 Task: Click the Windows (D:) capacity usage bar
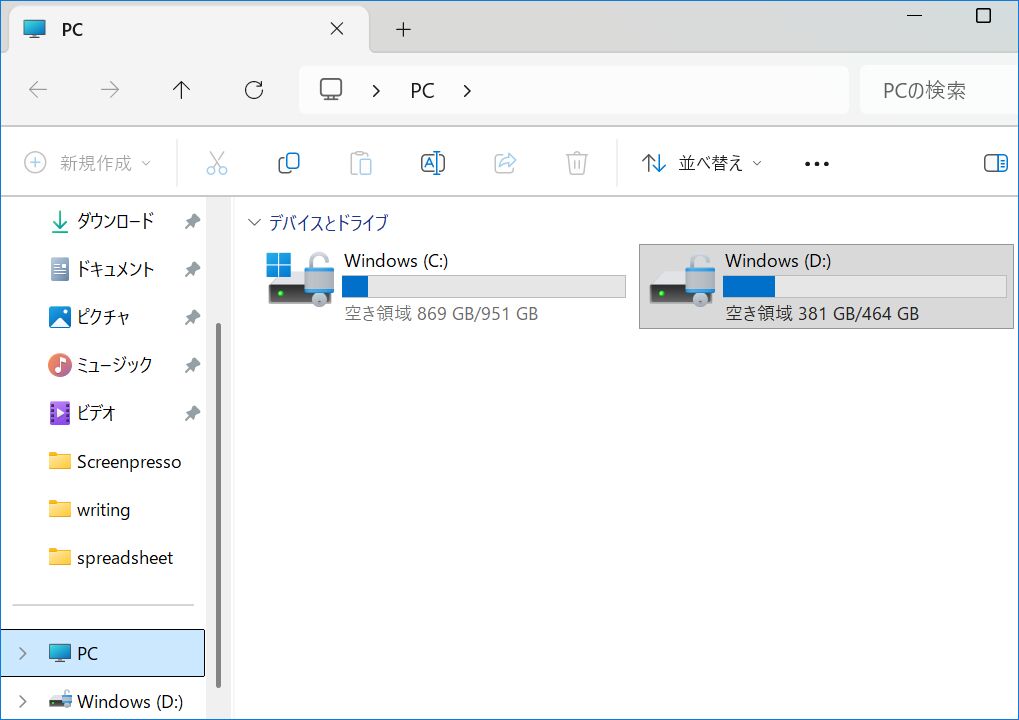[864, 287]
